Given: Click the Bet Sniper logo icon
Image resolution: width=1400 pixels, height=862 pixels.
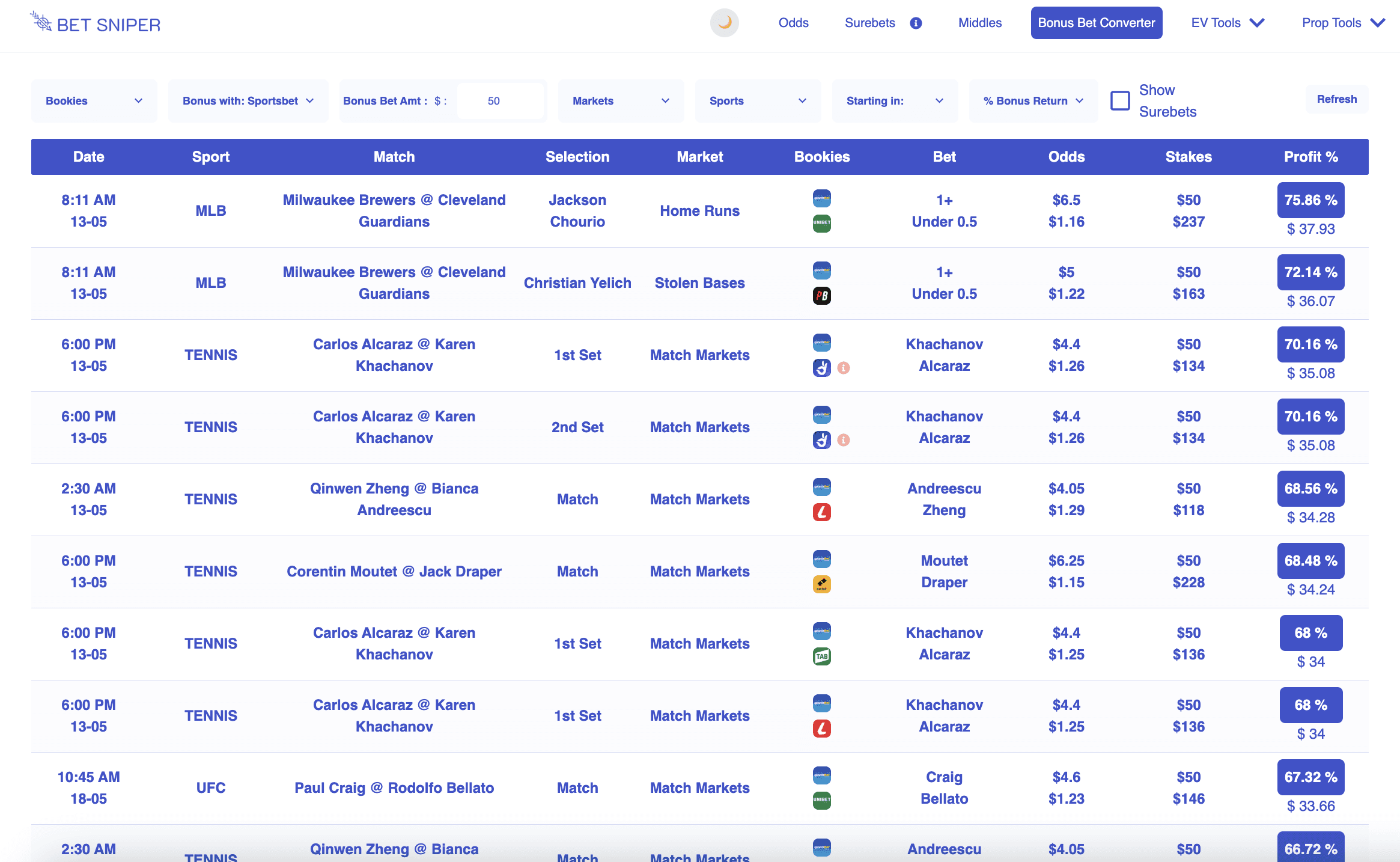Looking at the screenshot, I should (x=41, y=22).
